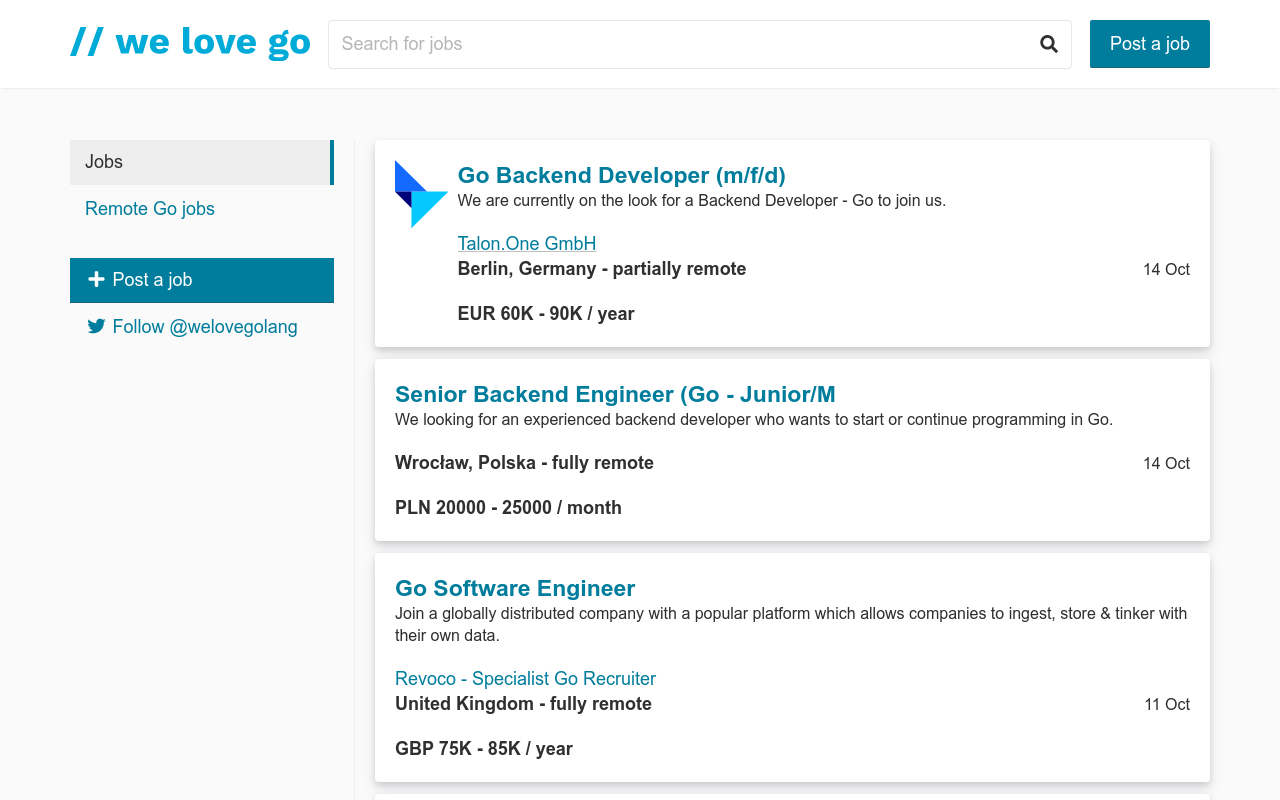The image size is (1280, 800).
Task: Click the Talon.One job description text
Action: coord(701,201)
